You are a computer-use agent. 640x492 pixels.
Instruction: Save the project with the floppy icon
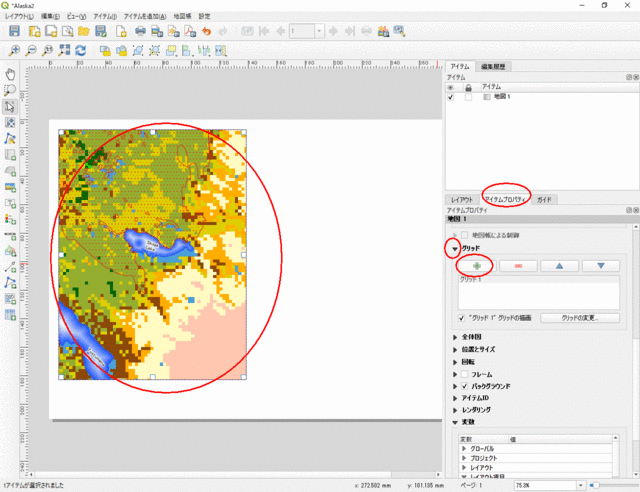[x=14, y=31]
